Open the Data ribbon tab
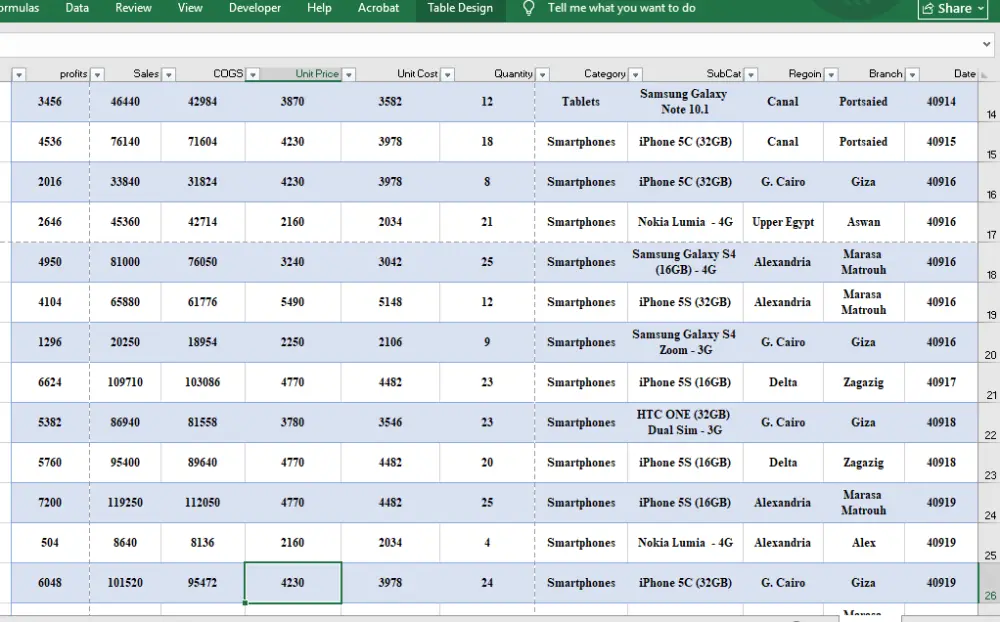 (x=77, y=8)
